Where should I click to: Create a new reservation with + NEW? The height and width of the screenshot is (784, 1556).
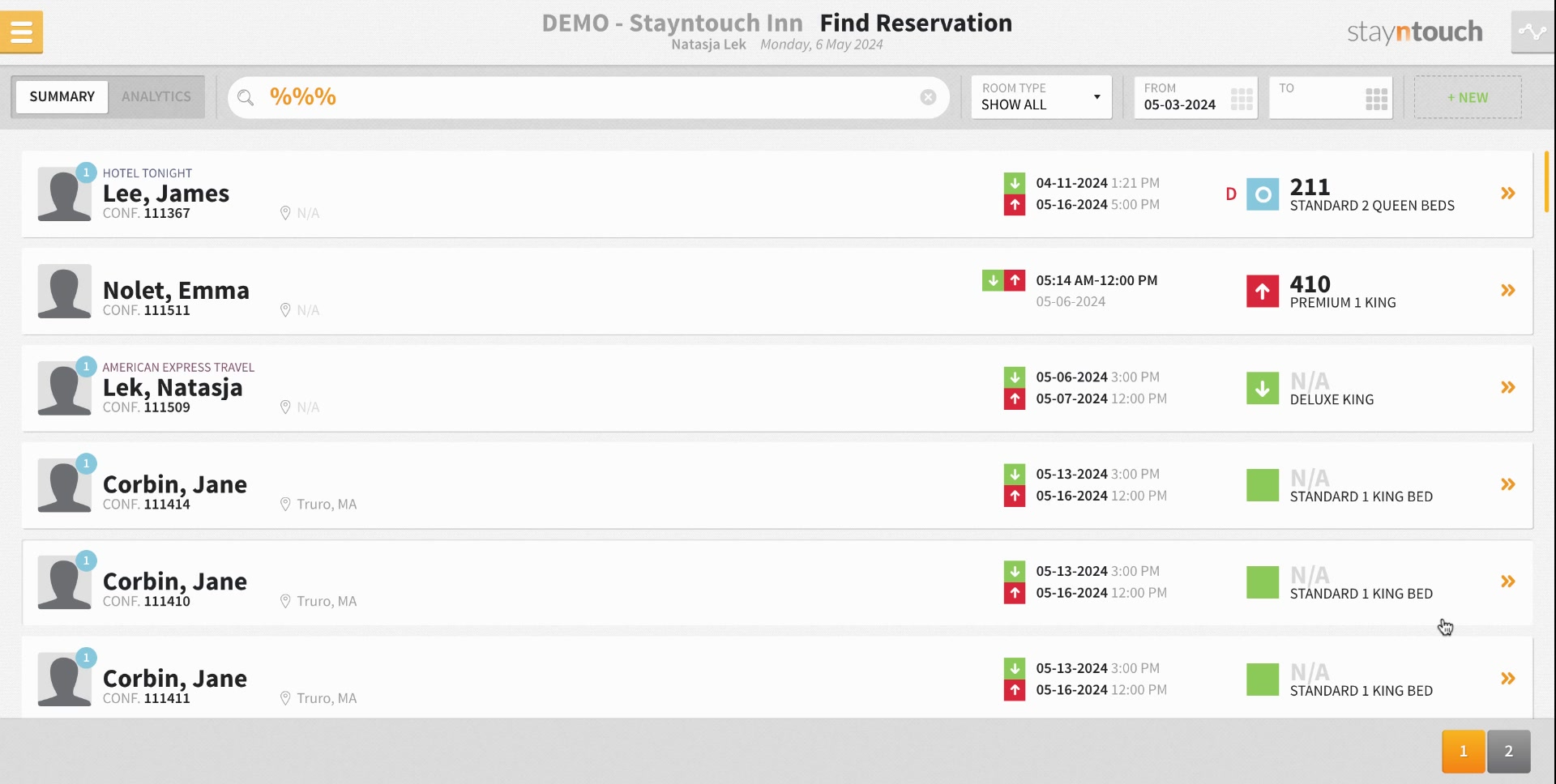[1468, 97]
